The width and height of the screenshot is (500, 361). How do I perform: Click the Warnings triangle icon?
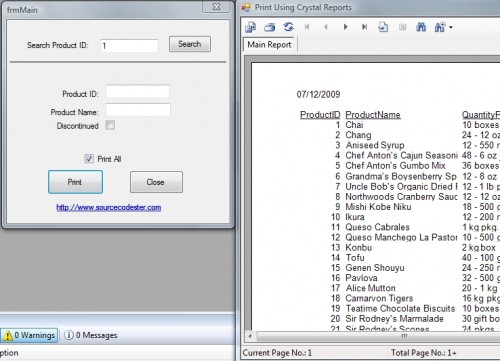[8, 335]
